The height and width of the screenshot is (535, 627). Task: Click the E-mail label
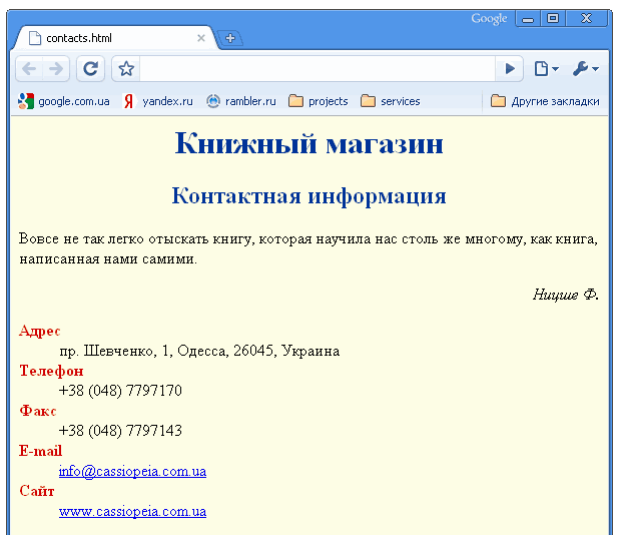40,451
